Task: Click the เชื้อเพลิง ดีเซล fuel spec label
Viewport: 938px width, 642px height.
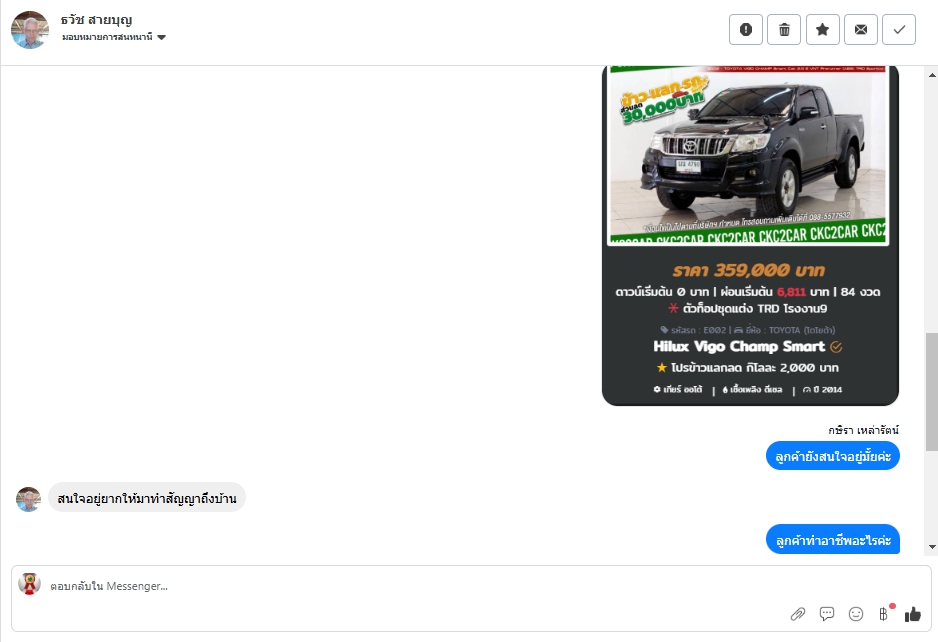Action: tap(752, 390)
